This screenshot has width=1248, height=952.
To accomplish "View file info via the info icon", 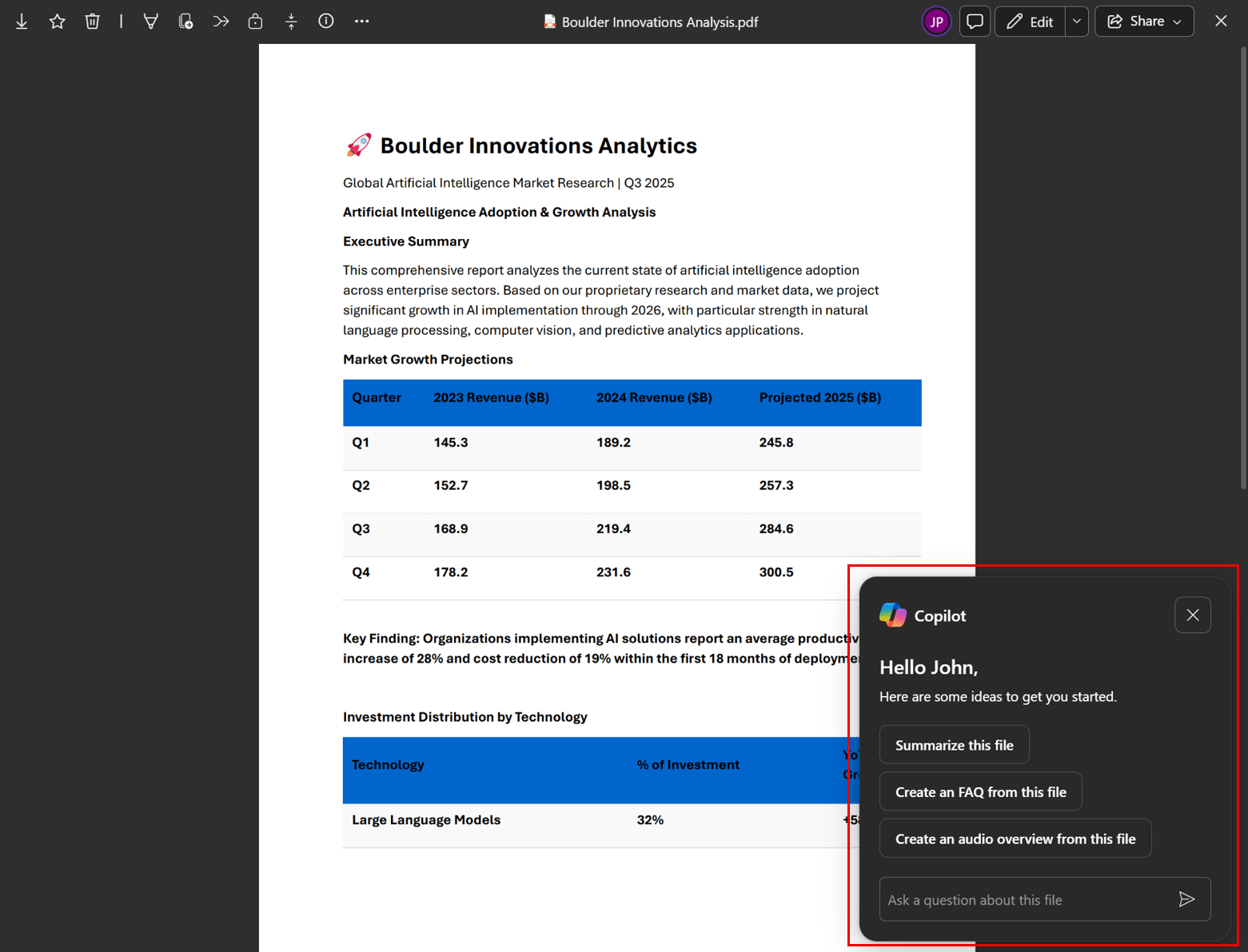I will (326, 21).
